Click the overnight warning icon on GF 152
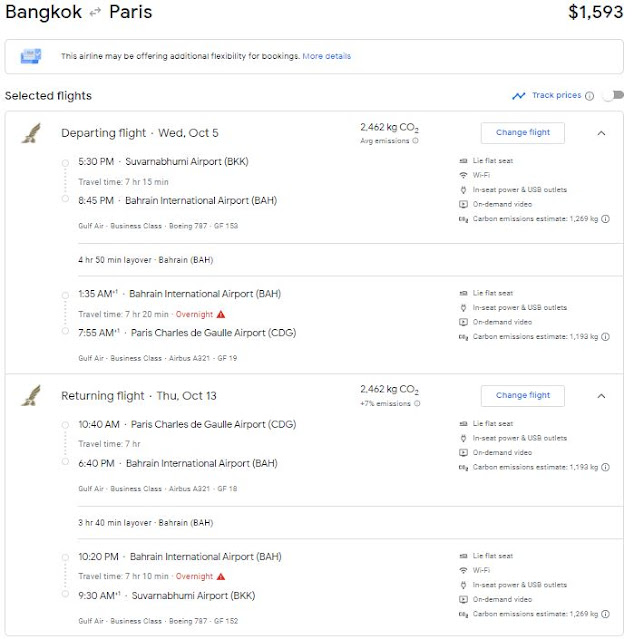The image size is (634, 639). coord(220,577)
